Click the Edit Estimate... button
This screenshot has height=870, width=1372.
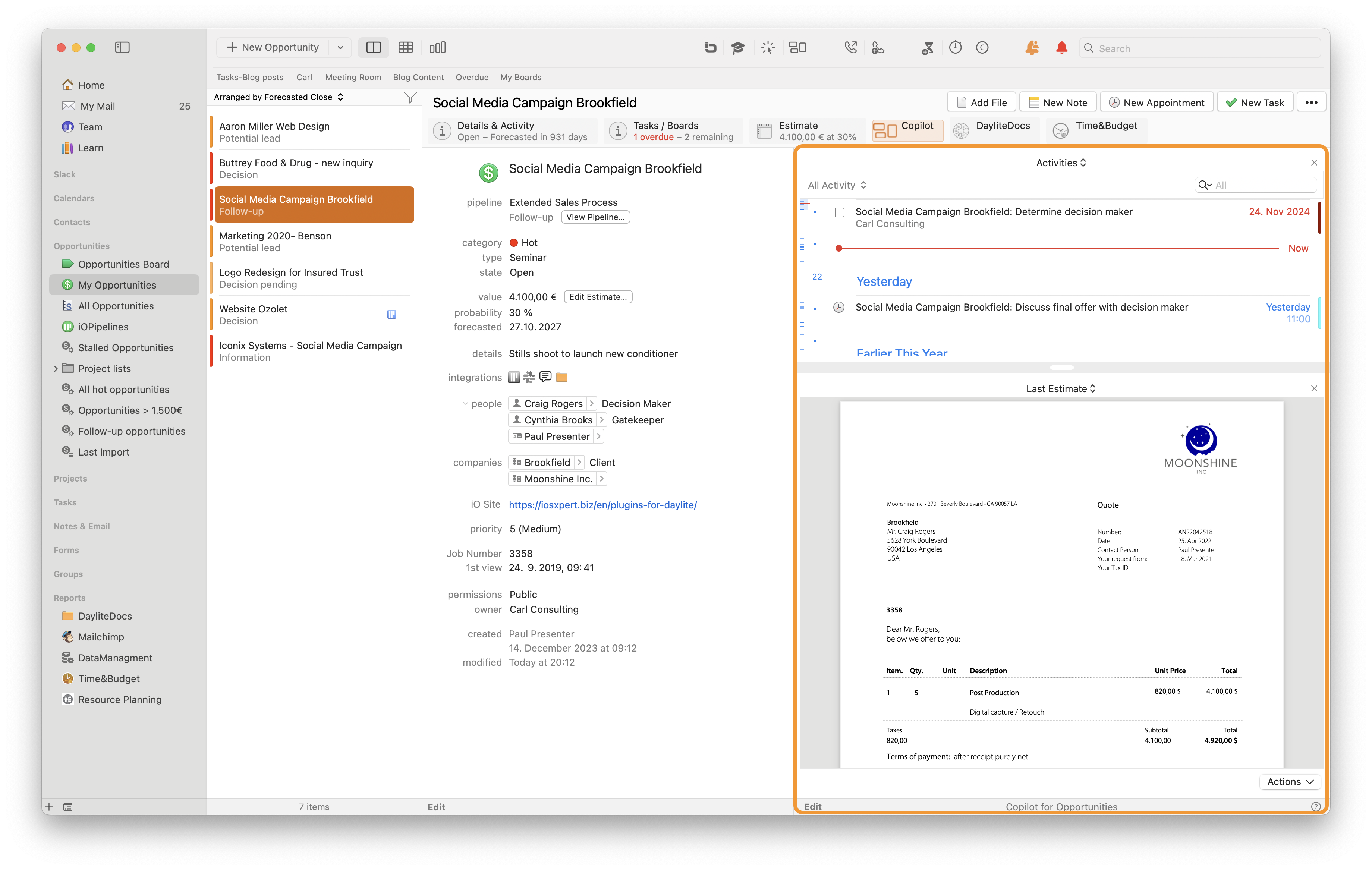[598, 297]
